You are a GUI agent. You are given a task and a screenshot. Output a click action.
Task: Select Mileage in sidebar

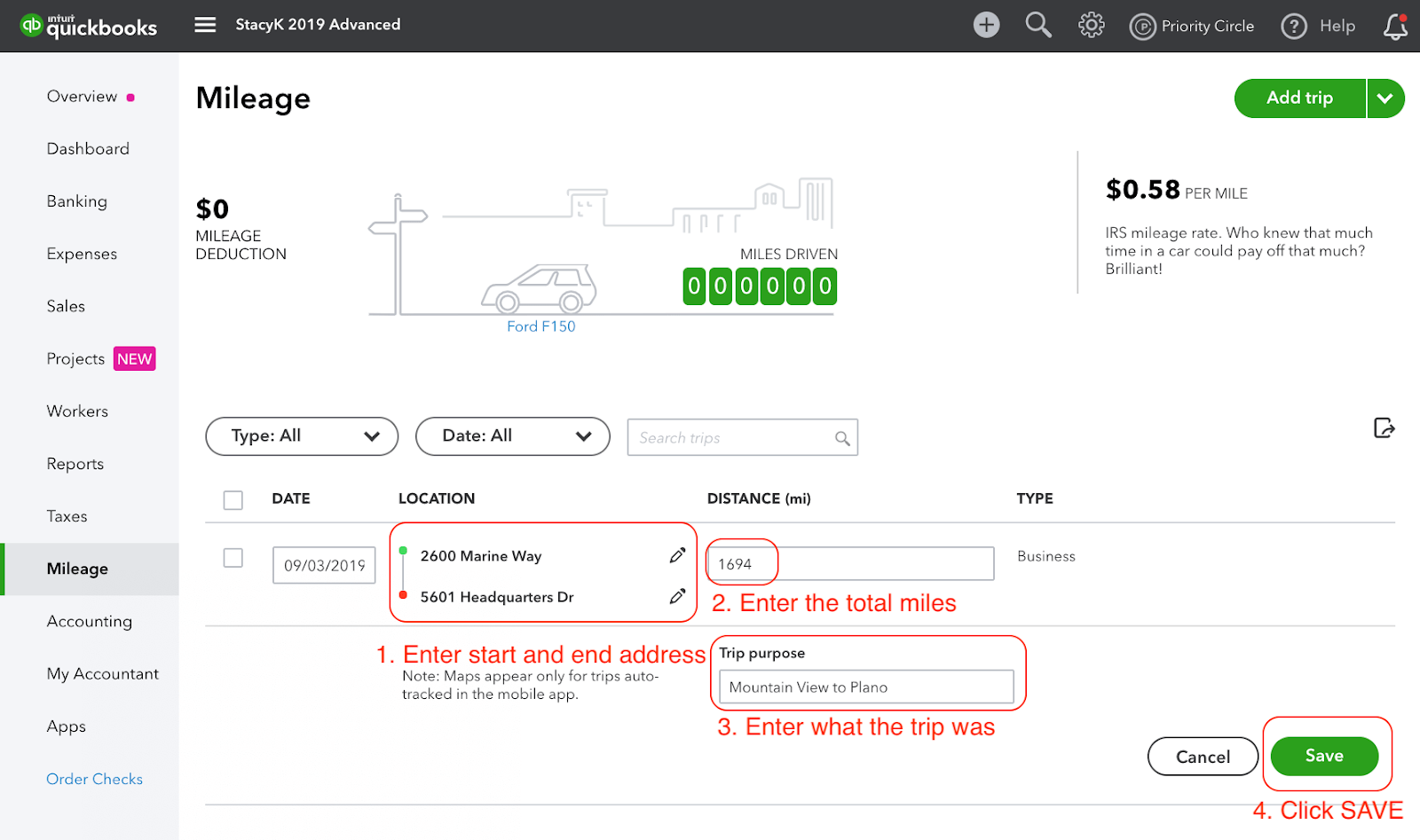pyautogui.click(x=90, y=569)
